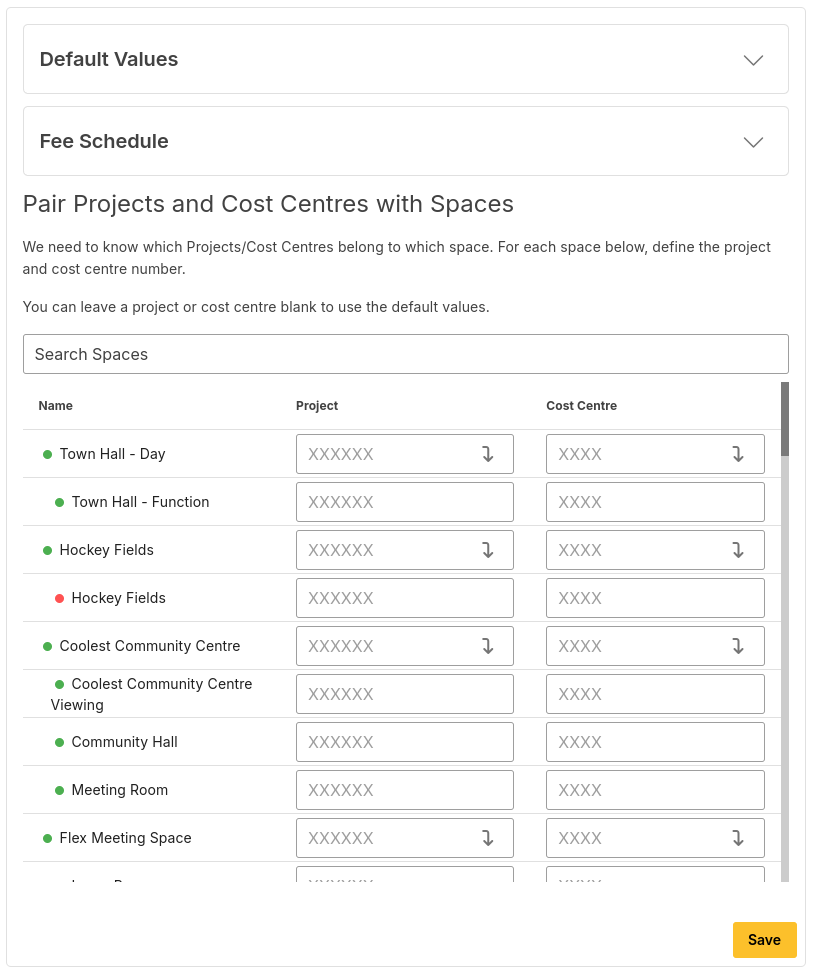Save the space pairings
The width and height of the screenshot is (814, 975).
[764, 940]
